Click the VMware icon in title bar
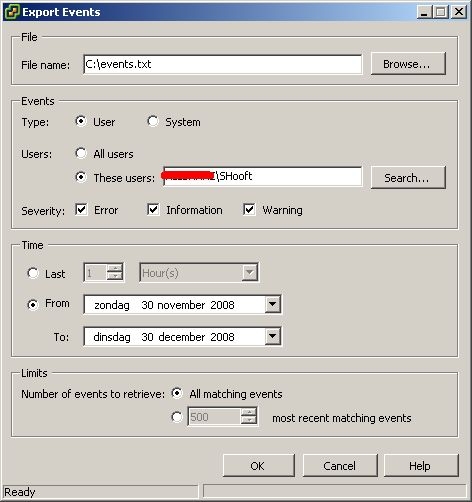 click(x=12, y=12)
